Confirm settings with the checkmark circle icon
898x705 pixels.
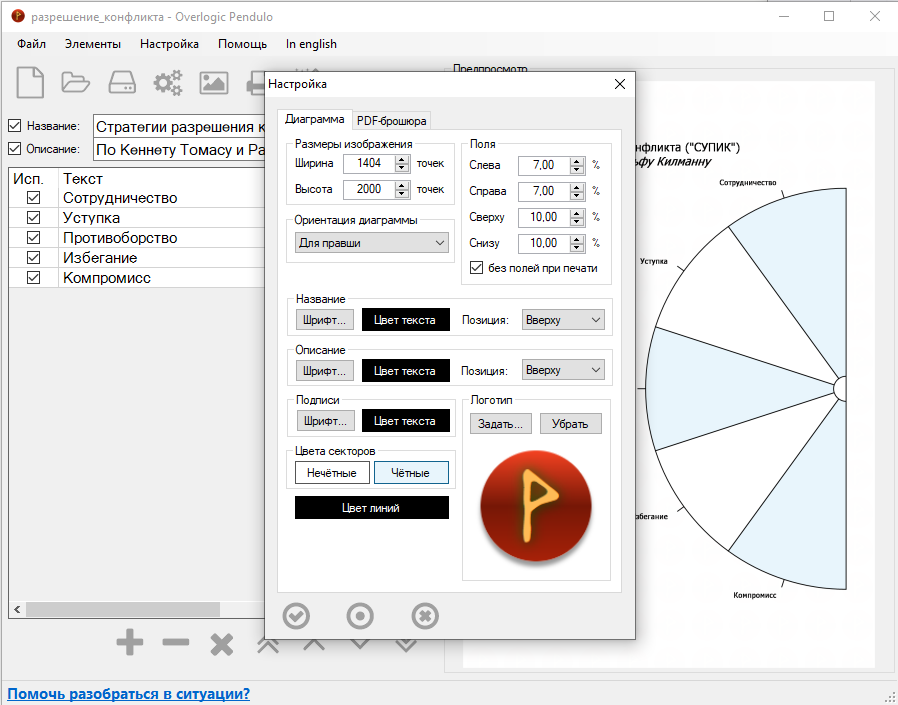click(x=296, y=615)
